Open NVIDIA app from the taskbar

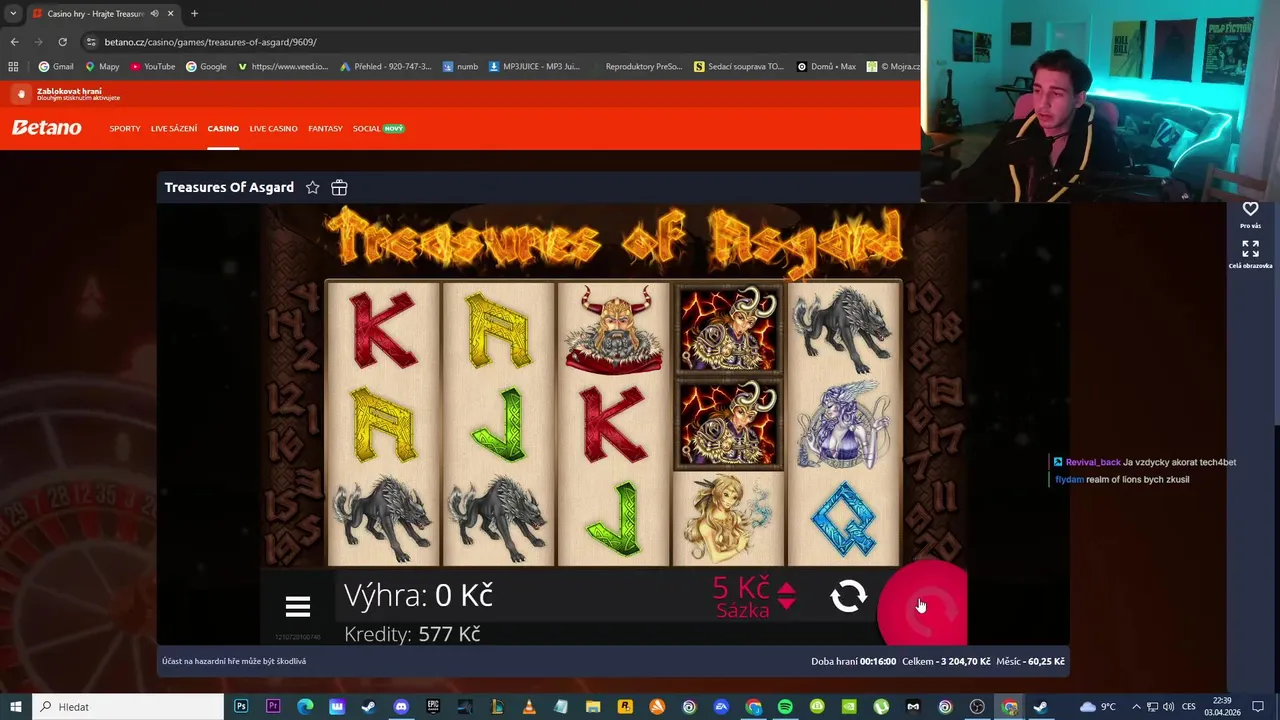coord(849,707)
